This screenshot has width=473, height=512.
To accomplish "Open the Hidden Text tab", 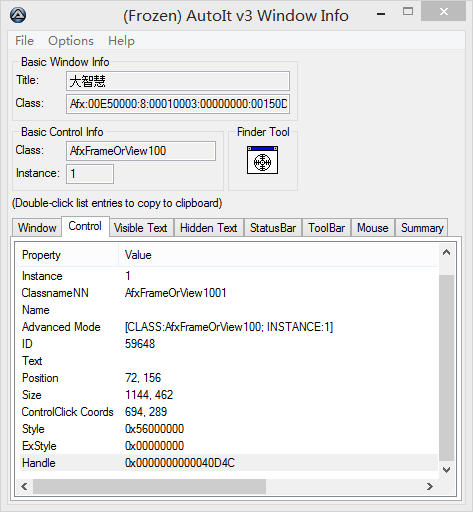I will (x=209, y=228).
